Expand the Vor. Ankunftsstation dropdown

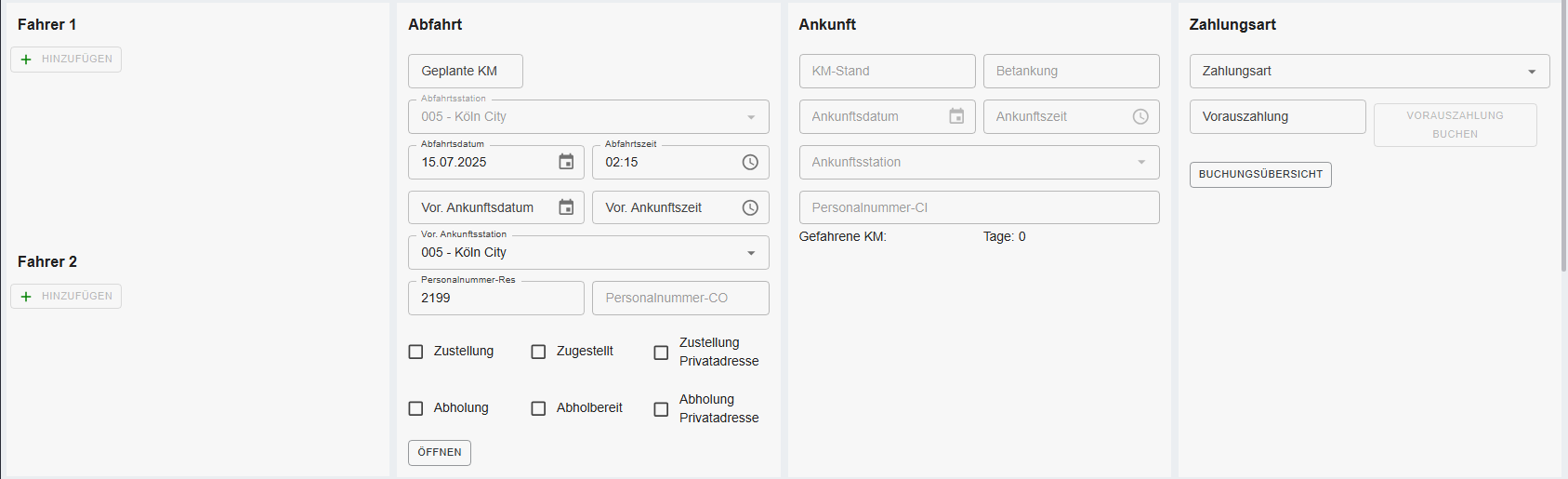[751, 253]
